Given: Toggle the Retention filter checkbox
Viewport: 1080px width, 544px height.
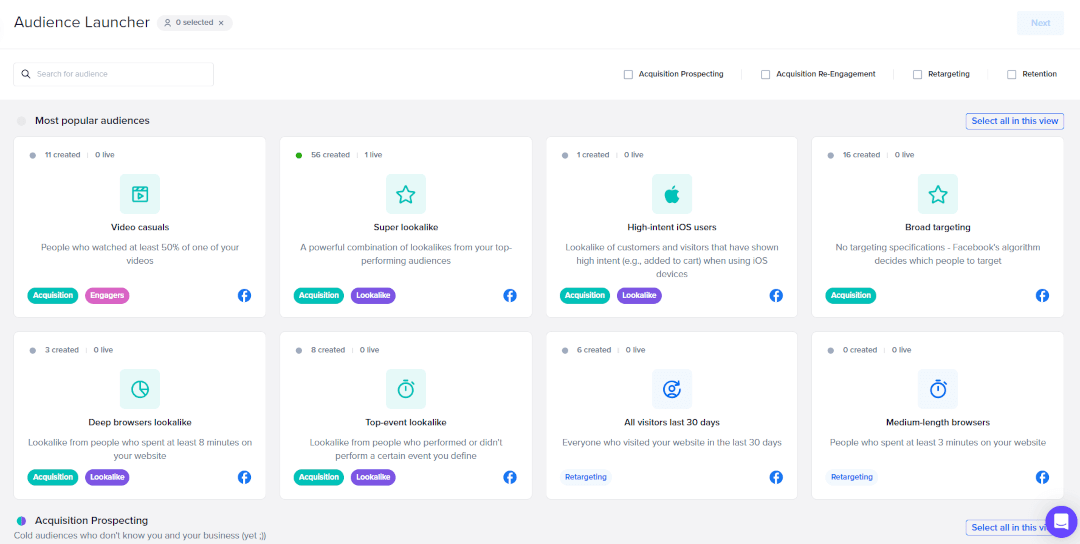Looking at the screenshot, I should 1012,74.
